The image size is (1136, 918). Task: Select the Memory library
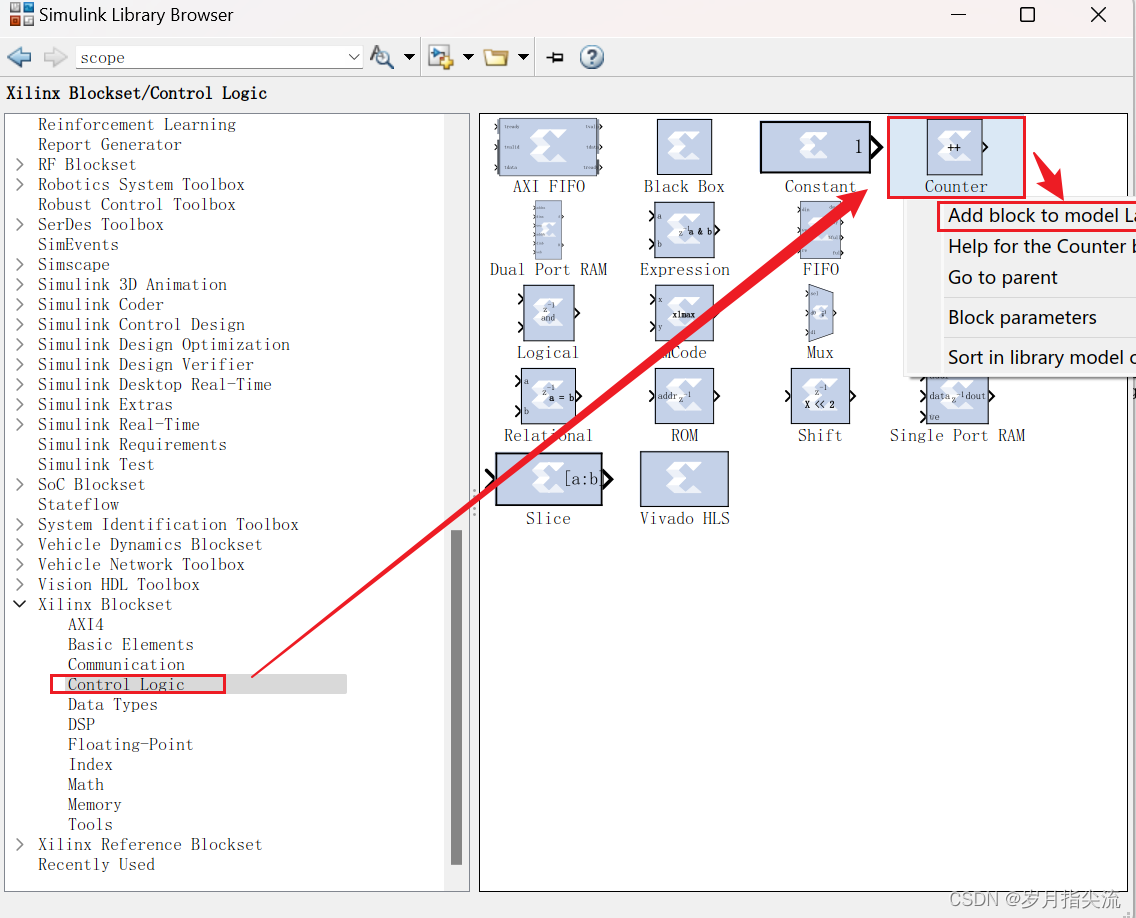[x=94, y=804]
